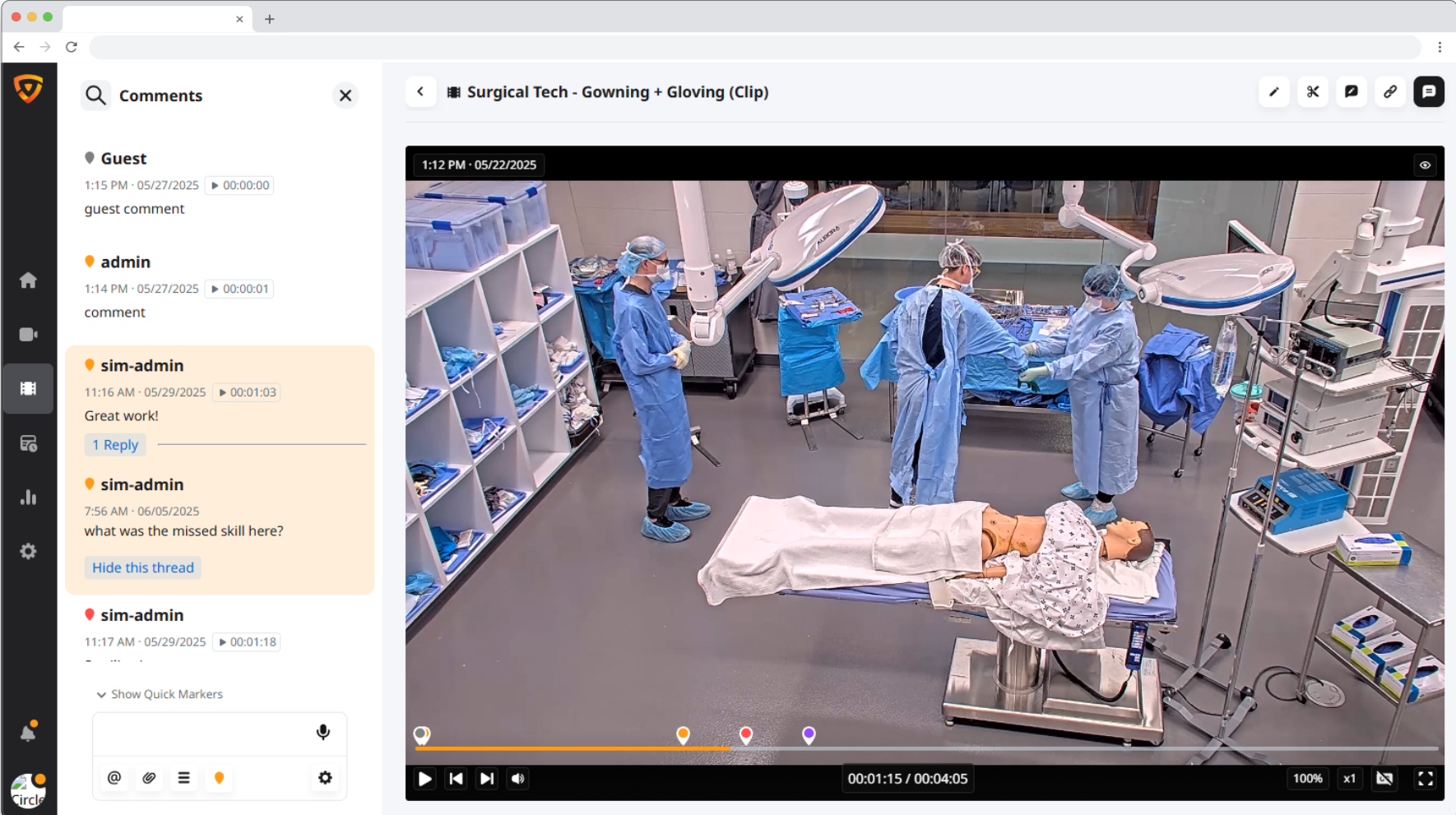
Task: Copy a shareable link for the clip
Action: [1390, 91]
